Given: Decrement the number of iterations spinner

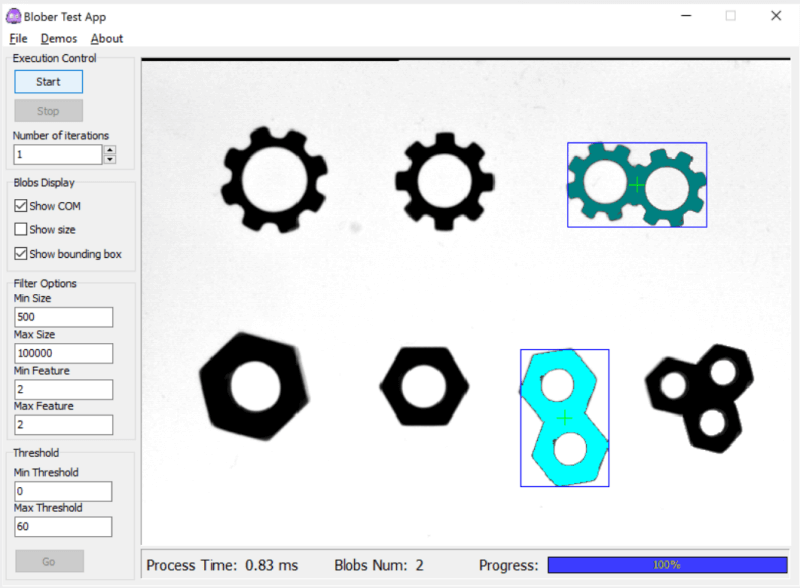Looking at the screenshot, I should tap(110, 159).
